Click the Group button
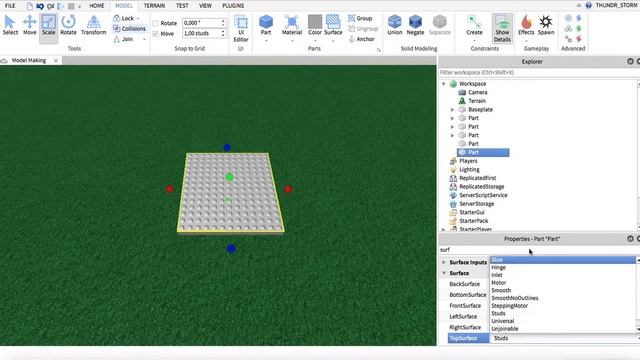Image resolution: width=640 pixels, height=360 pixels. pos(360,18)
